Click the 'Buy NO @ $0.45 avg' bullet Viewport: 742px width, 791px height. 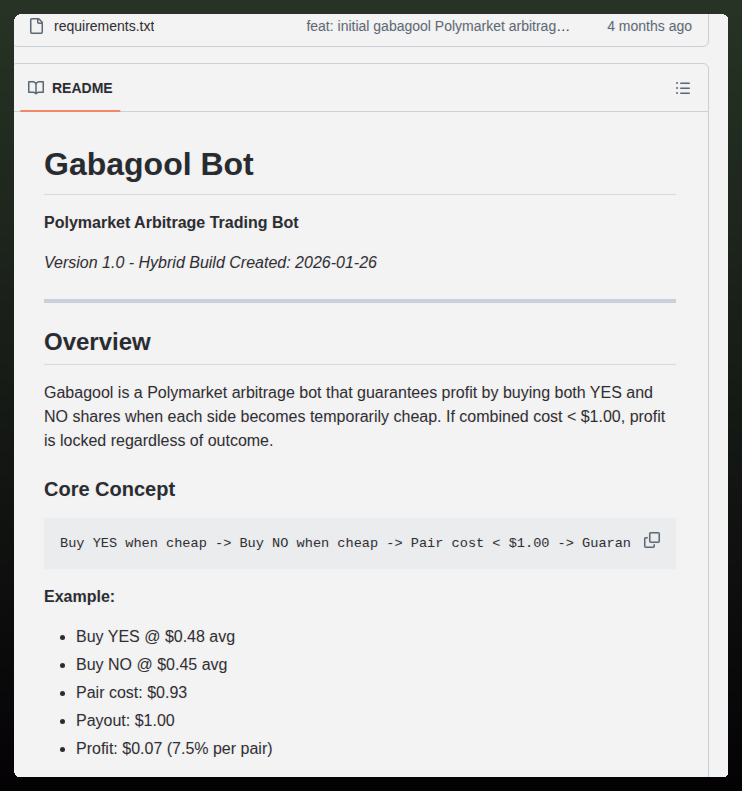tap(151, 665)
